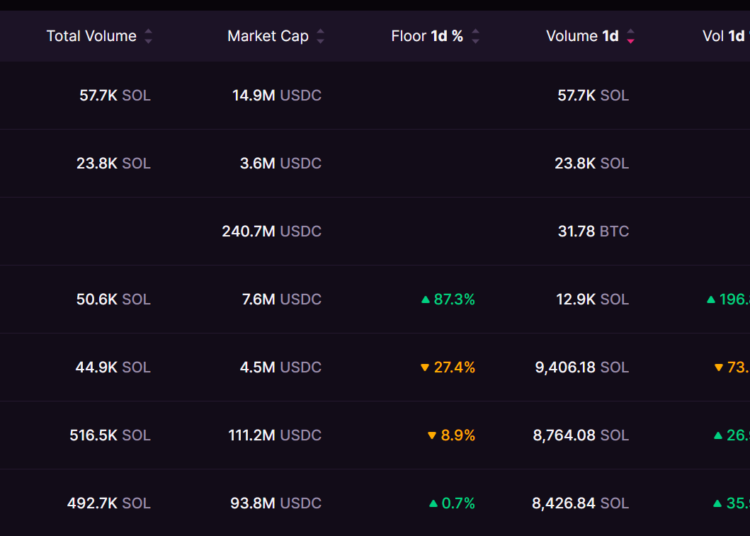Click the Floor 1d % column header
The height and width of the screenshot is (536, 750).
point(427,36)
